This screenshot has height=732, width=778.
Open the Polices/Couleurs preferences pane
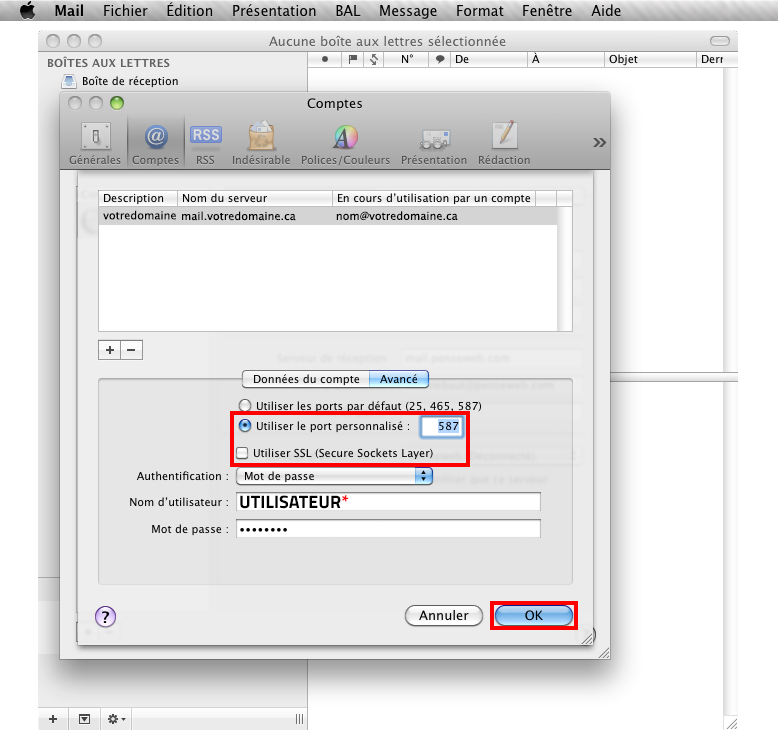[x=345, y=143]
